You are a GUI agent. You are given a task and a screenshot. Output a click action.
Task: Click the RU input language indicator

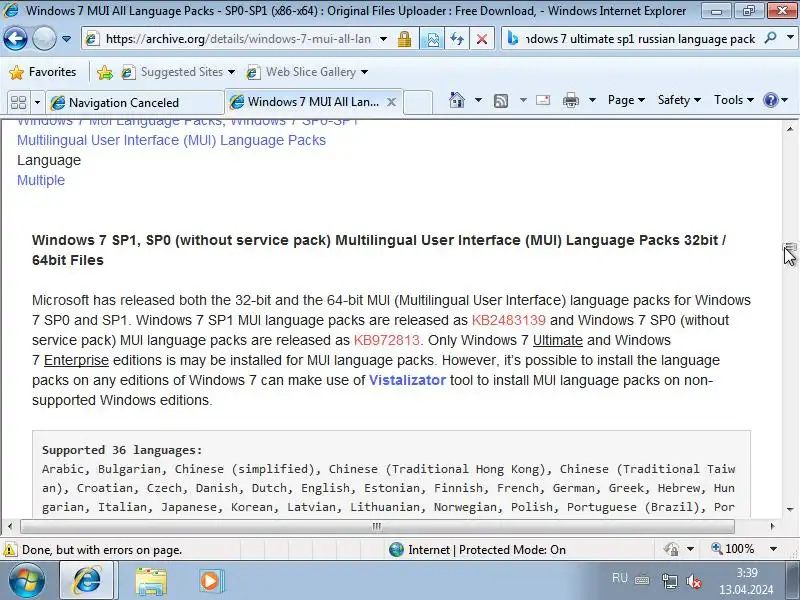(619, 578)
